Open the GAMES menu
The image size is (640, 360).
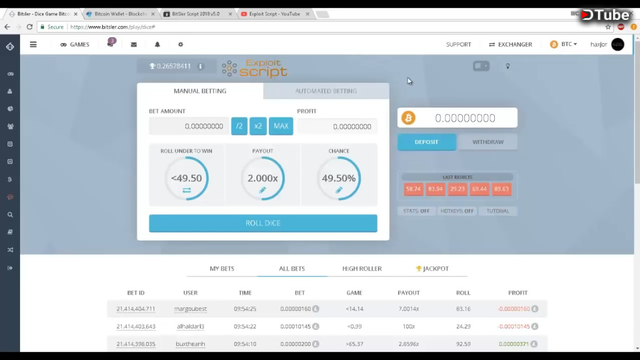pos(75,44)
